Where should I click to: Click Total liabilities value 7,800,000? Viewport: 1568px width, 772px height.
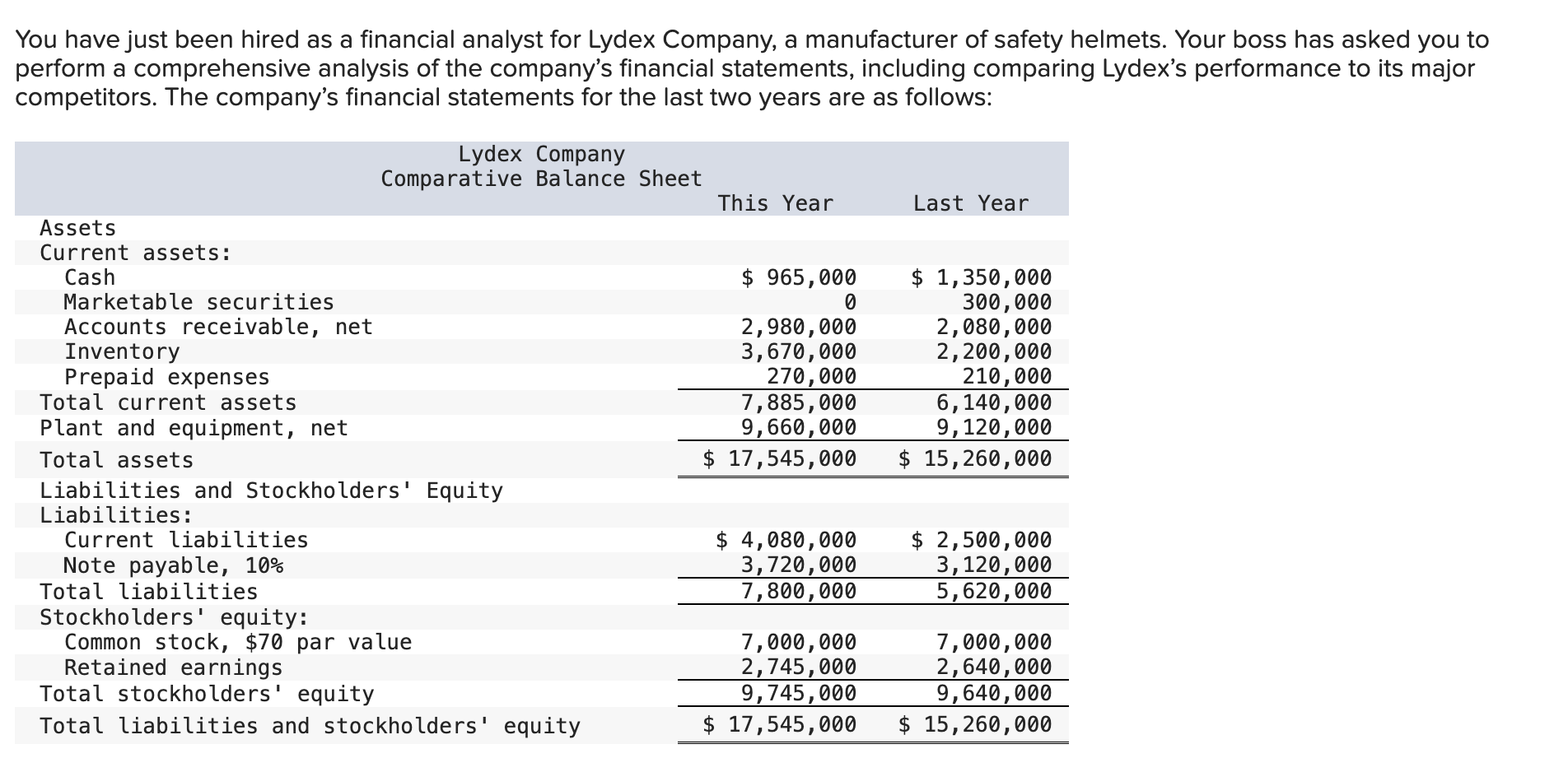[x=799, y=592]
